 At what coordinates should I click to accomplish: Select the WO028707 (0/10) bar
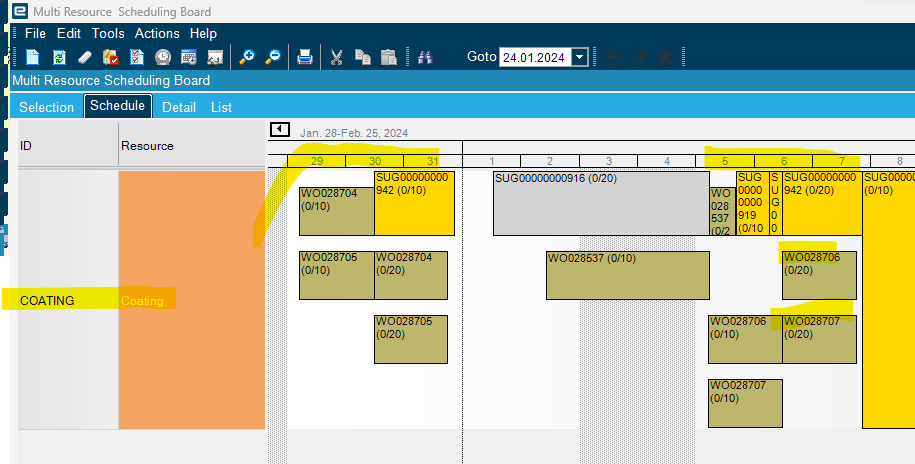pyautogui.click(x=745, y=403)
